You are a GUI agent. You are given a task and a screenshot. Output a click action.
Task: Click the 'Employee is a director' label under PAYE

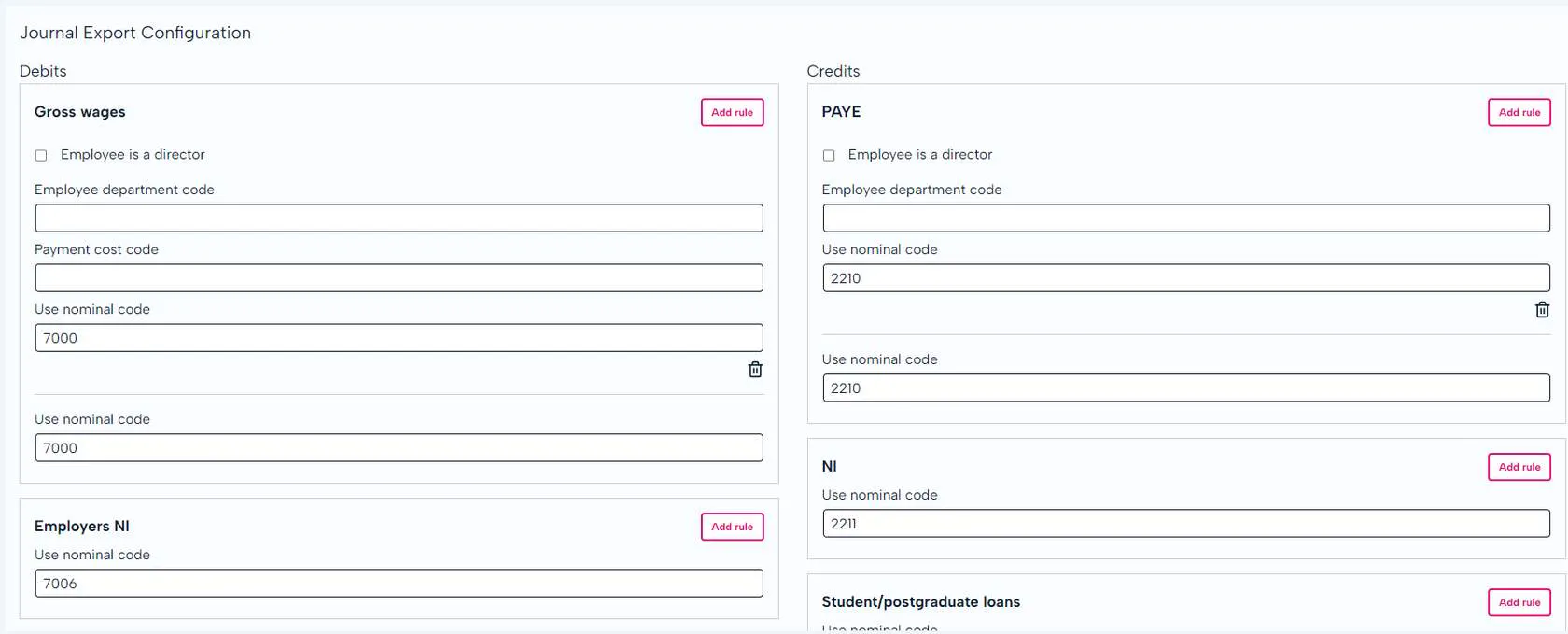click(919, 155)
